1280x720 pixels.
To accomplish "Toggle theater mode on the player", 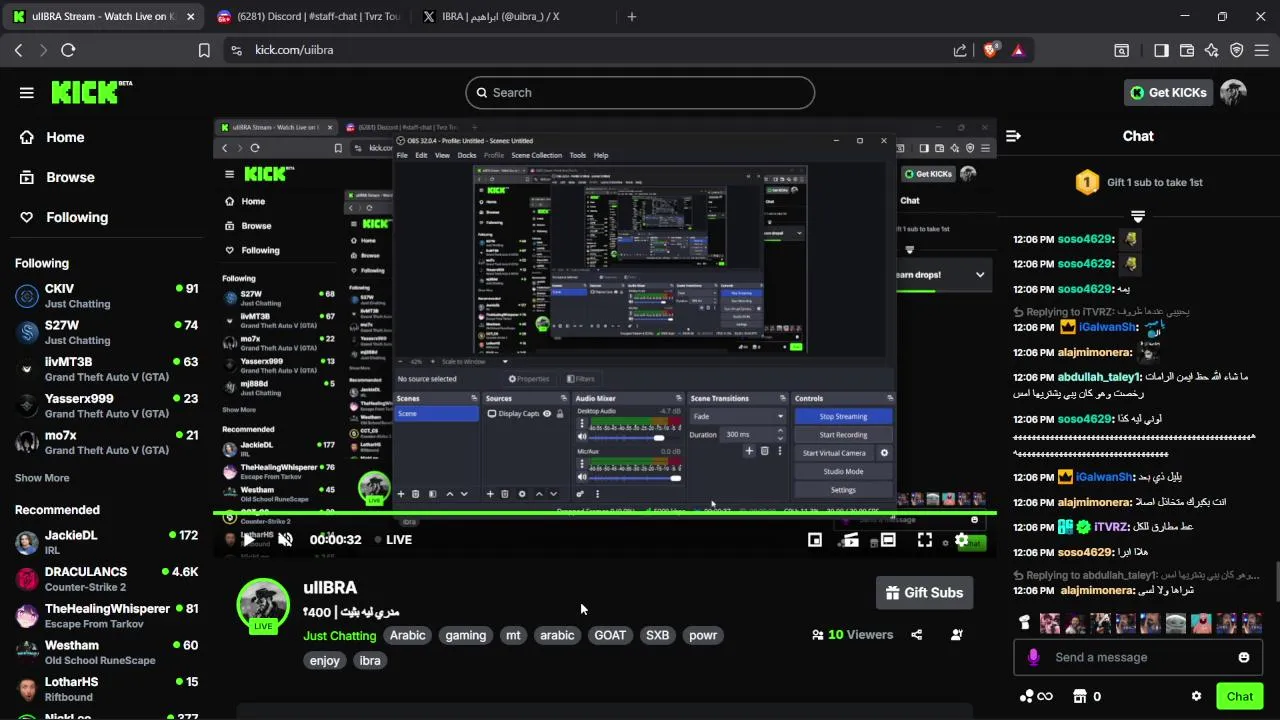I will click(887, 540).
